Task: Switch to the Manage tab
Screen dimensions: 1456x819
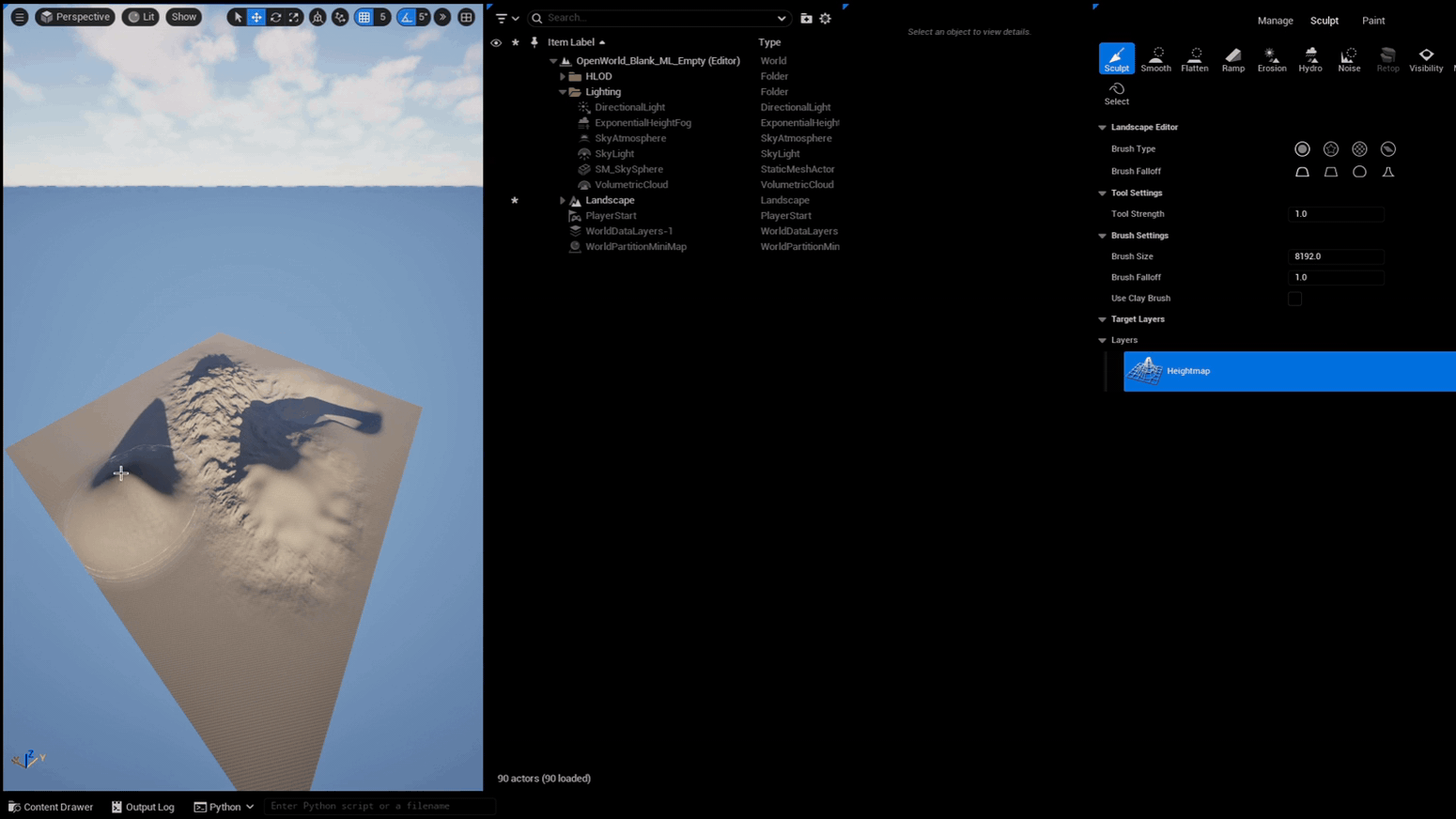Action: coord(1275,20)
